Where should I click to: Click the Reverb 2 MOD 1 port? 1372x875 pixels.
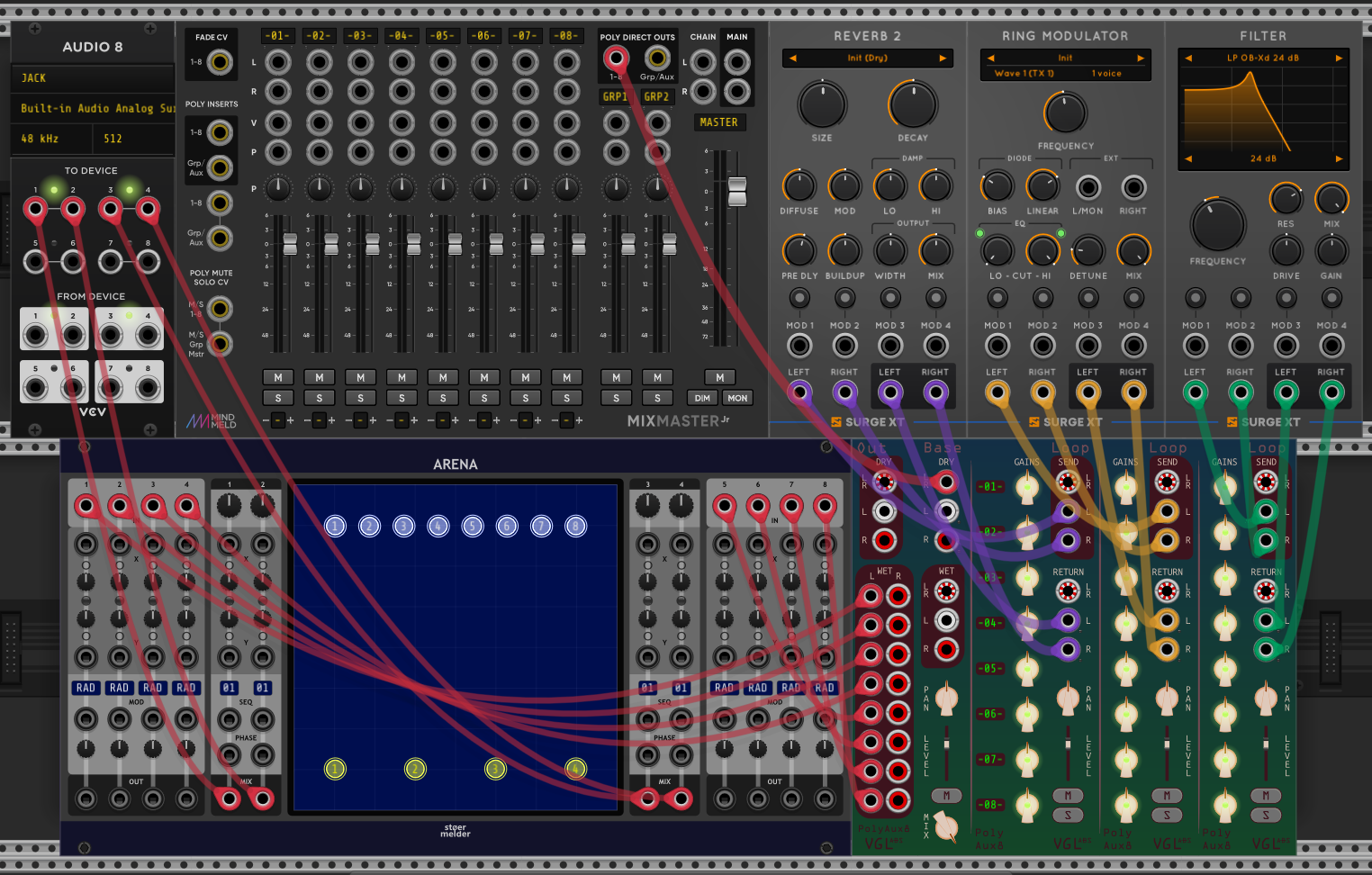click(x=799, y=346)
